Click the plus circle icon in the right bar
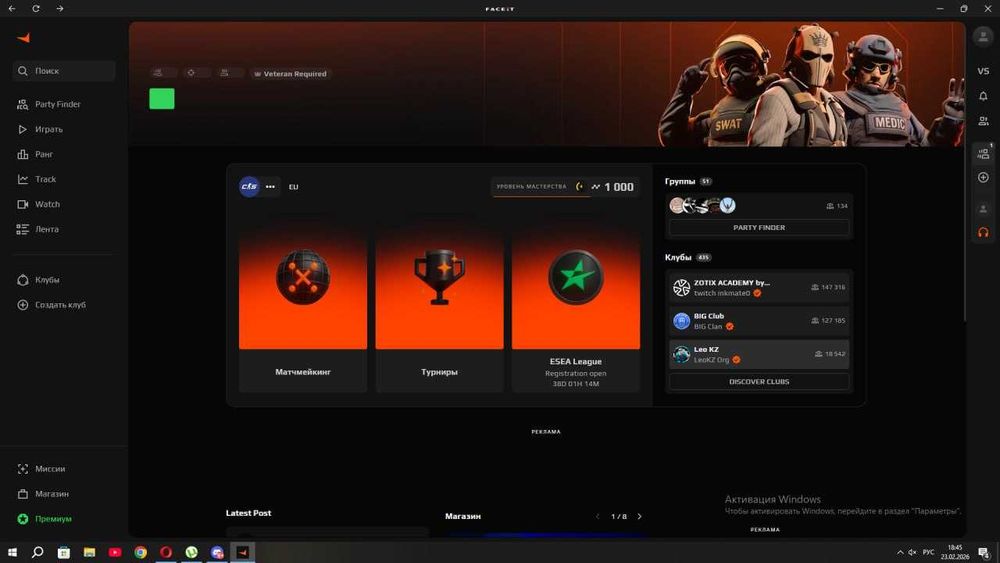This screenshot has width=1000, height=563. [x=983, y=177]
